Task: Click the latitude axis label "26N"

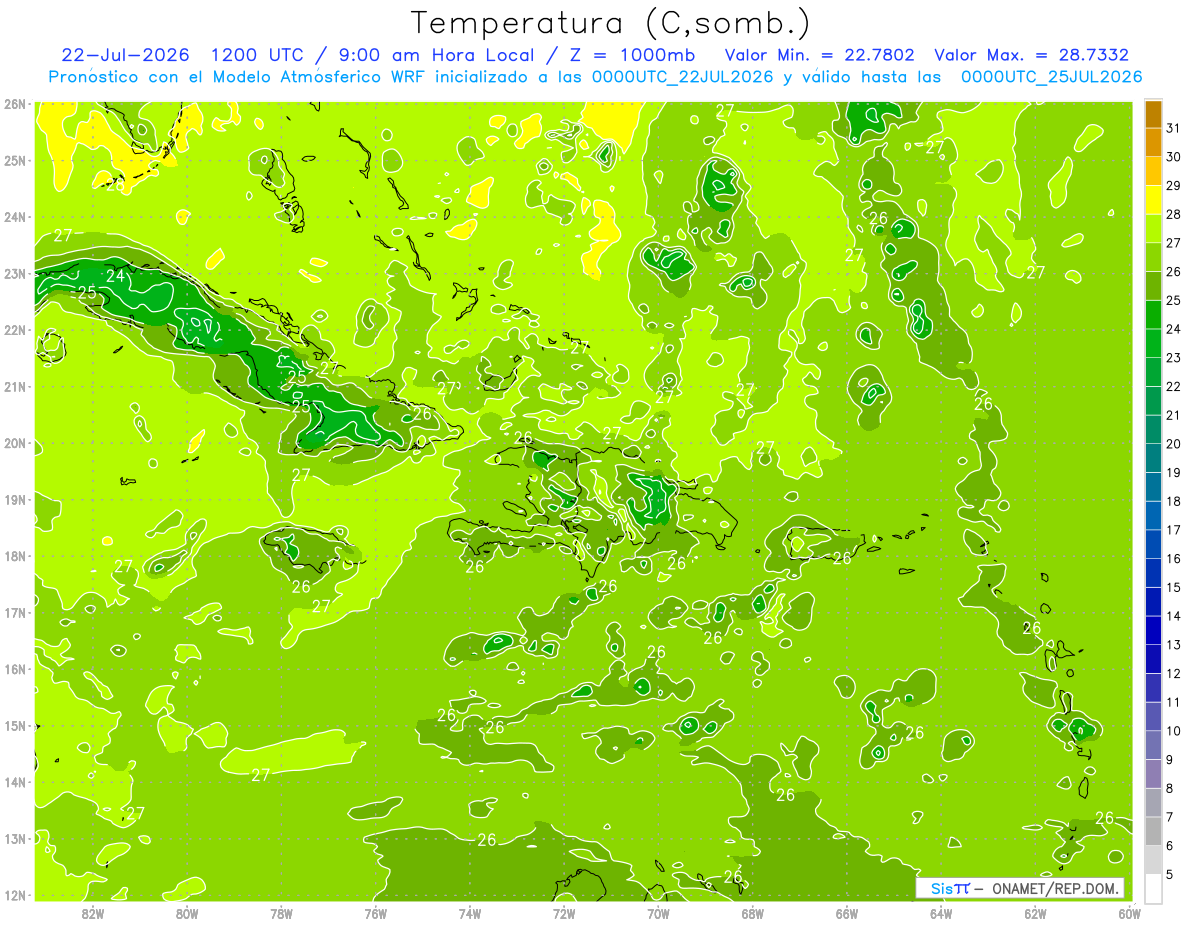Action: tap(14, 104)
